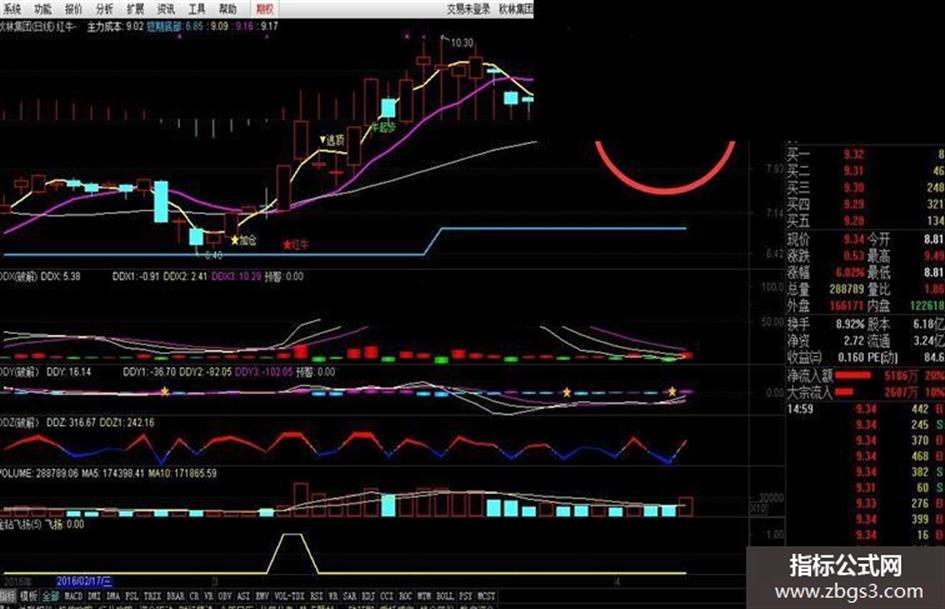945x609 pixels.
Task: Click the DDX(破解) indicator title
Action: [19, 276]
